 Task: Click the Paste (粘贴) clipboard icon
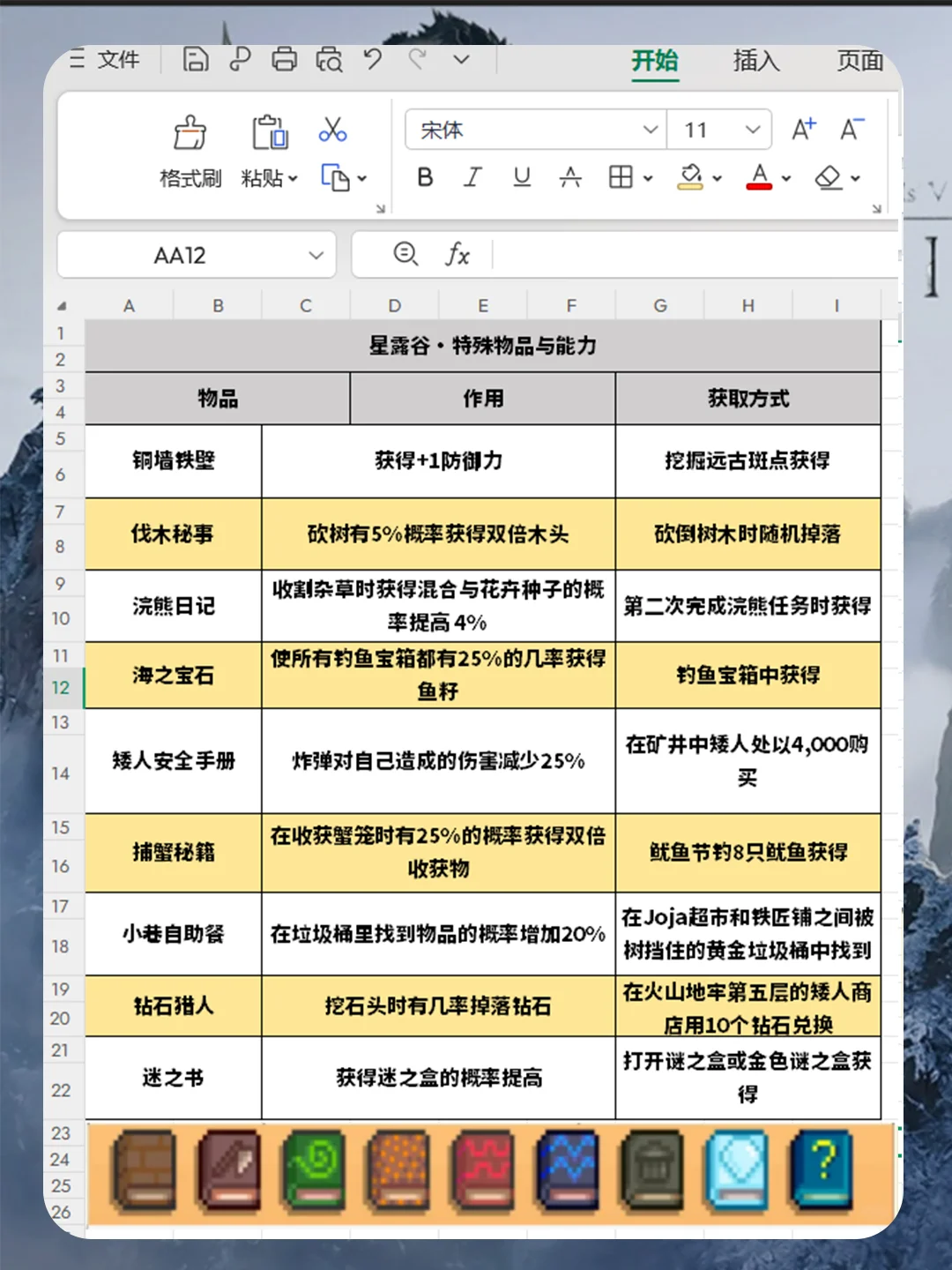click(270, 132)
